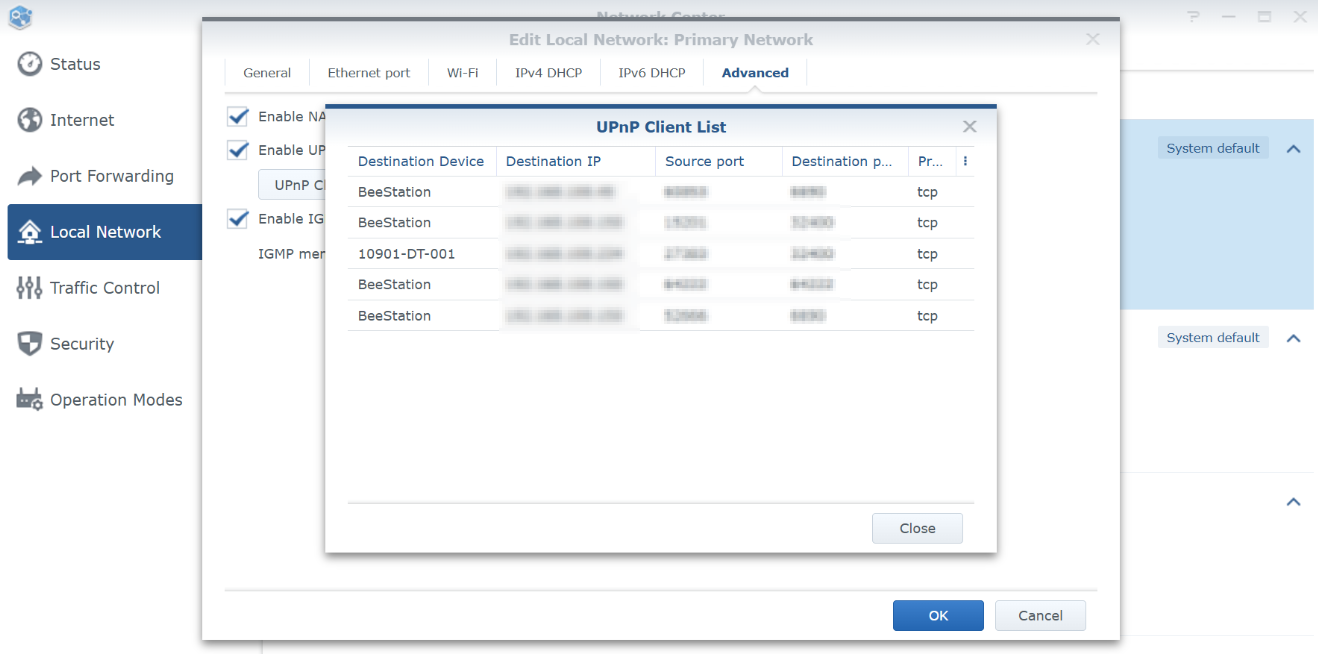This screenshot has height=654, width=1318.
Task: Collapse the second System default network chevron
Action: pyautogui.click(x=1293, y=338)
